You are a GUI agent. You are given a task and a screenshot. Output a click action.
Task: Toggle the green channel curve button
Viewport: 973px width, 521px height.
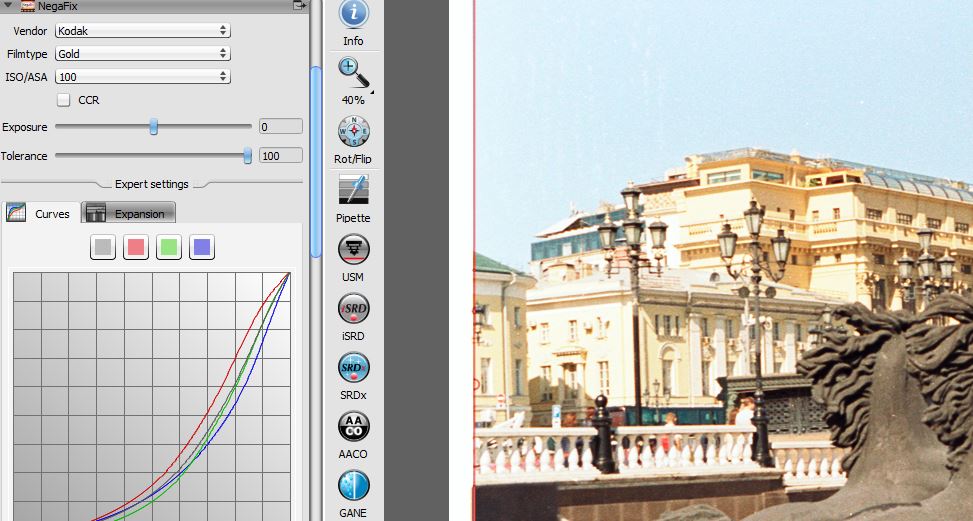169,247
